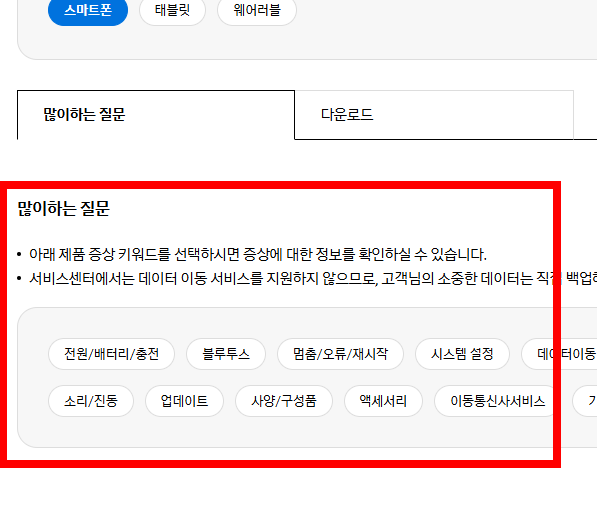Choose the 소리/진동 keyword chip
The width and height of the screenshot is (597, 526).
[x=91, y=401]
